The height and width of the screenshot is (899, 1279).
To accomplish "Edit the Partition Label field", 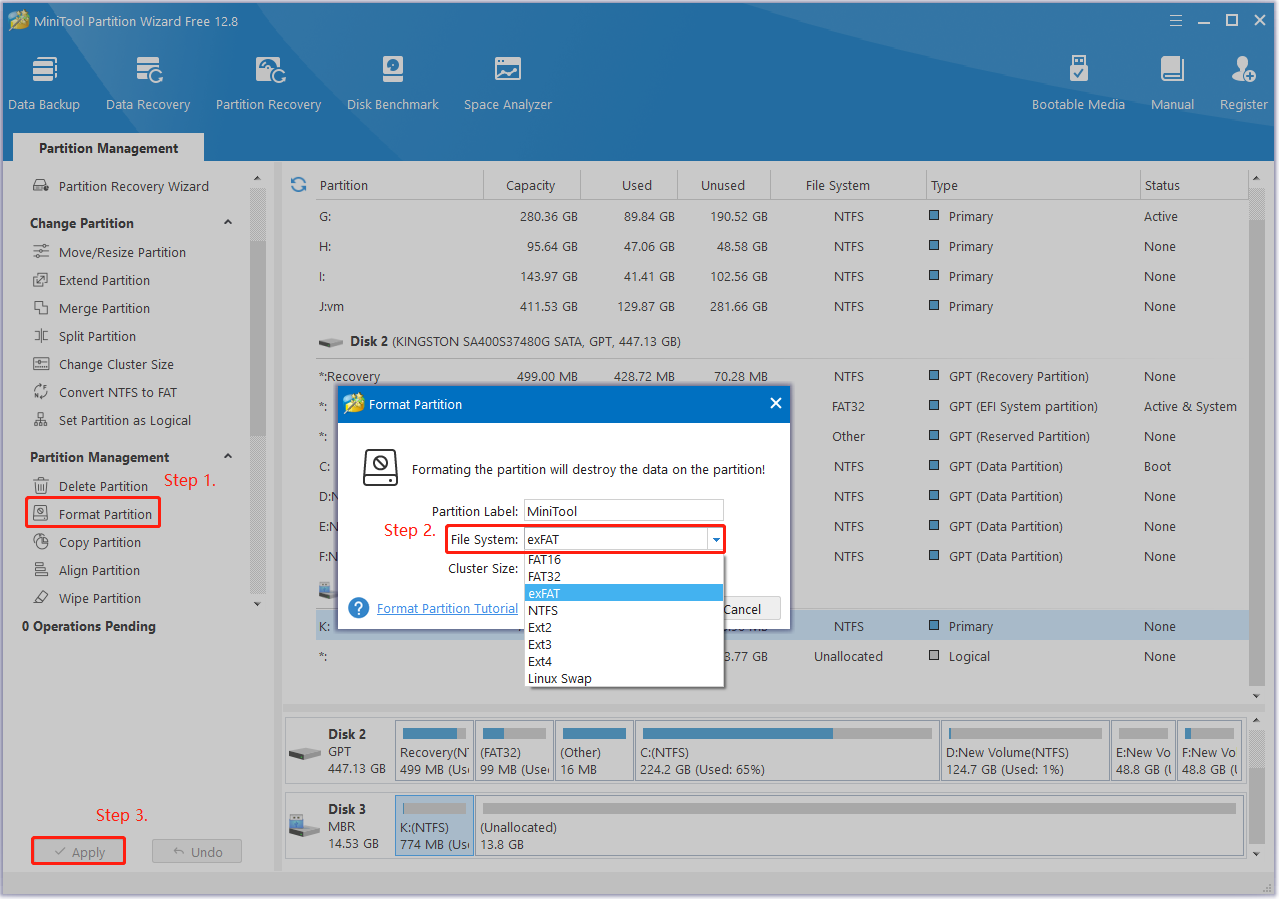I will 623,511.
